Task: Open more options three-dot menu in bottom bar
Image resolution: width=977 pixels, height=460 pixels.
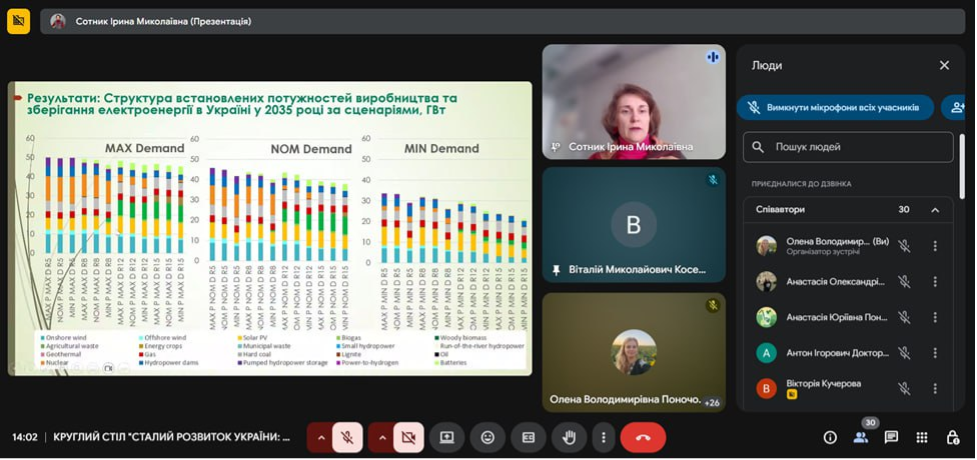Action: 602,437
